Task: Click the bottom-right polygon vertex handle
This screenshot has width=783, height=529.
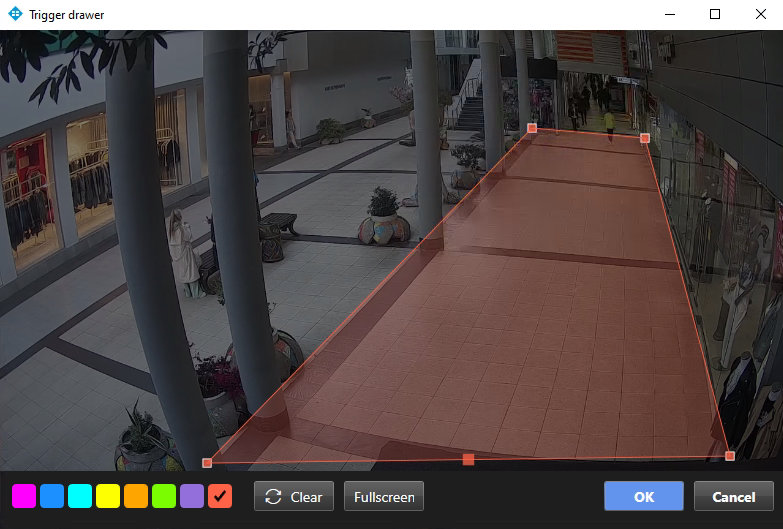Action: [730, 456]
